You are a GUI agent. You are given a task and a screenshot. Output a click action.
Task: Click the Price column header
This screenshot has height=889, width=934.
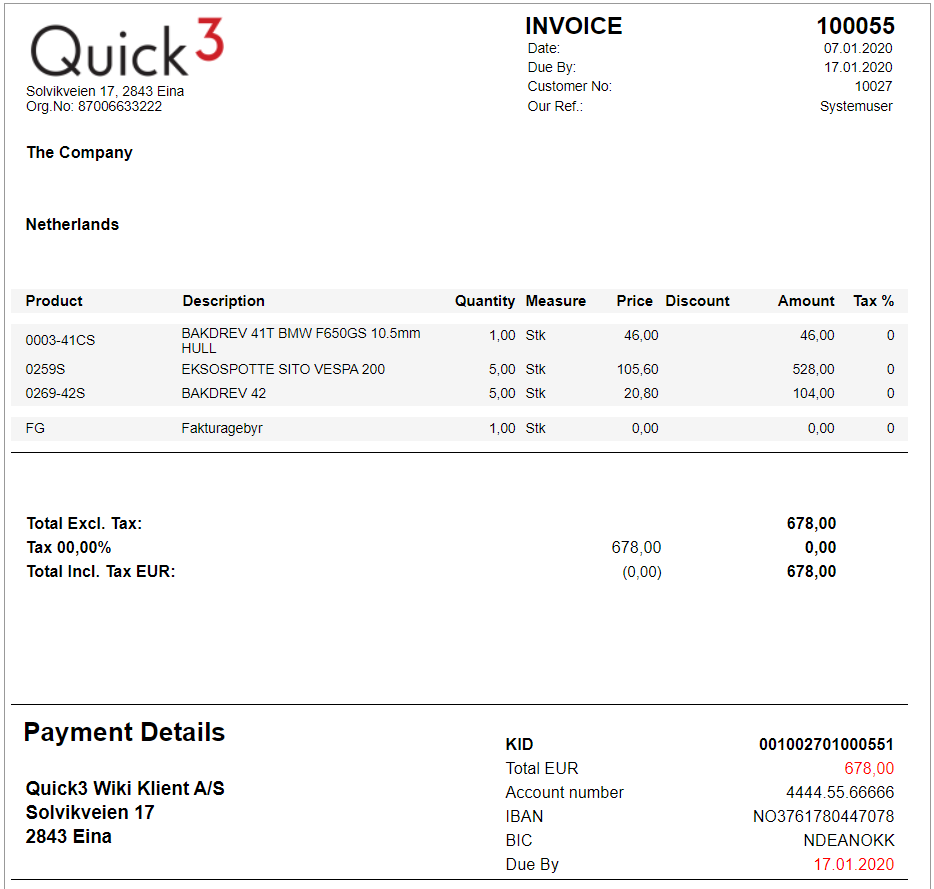pyautogui.click(x=634, y=301)
